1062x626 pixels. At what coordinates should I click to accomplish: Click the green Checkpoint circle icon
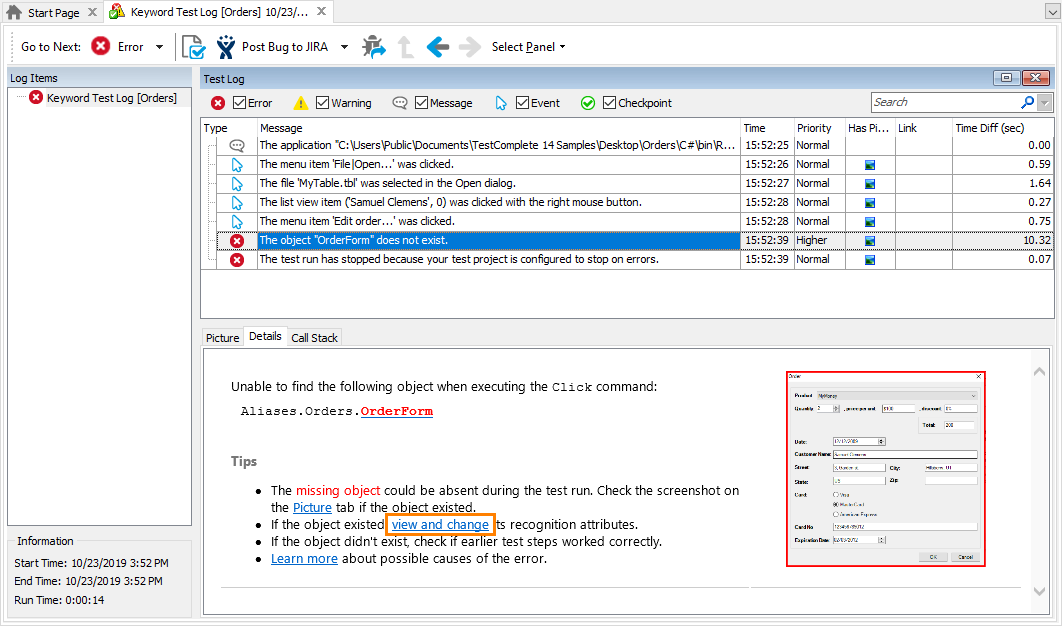click(x=589, y=102)
